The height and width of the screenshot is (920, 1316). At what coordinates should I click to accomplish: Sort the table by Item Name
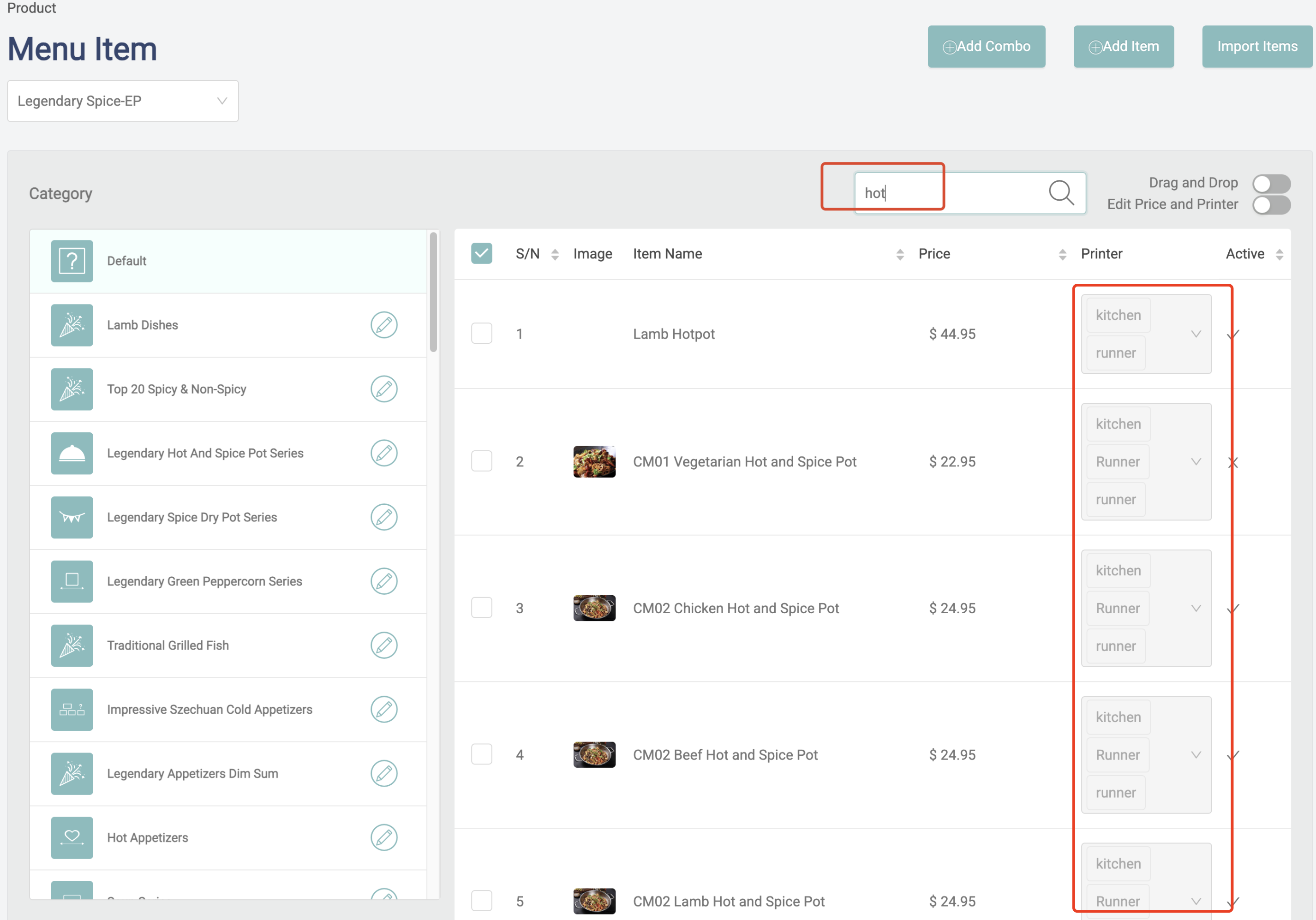pos(900,255)
